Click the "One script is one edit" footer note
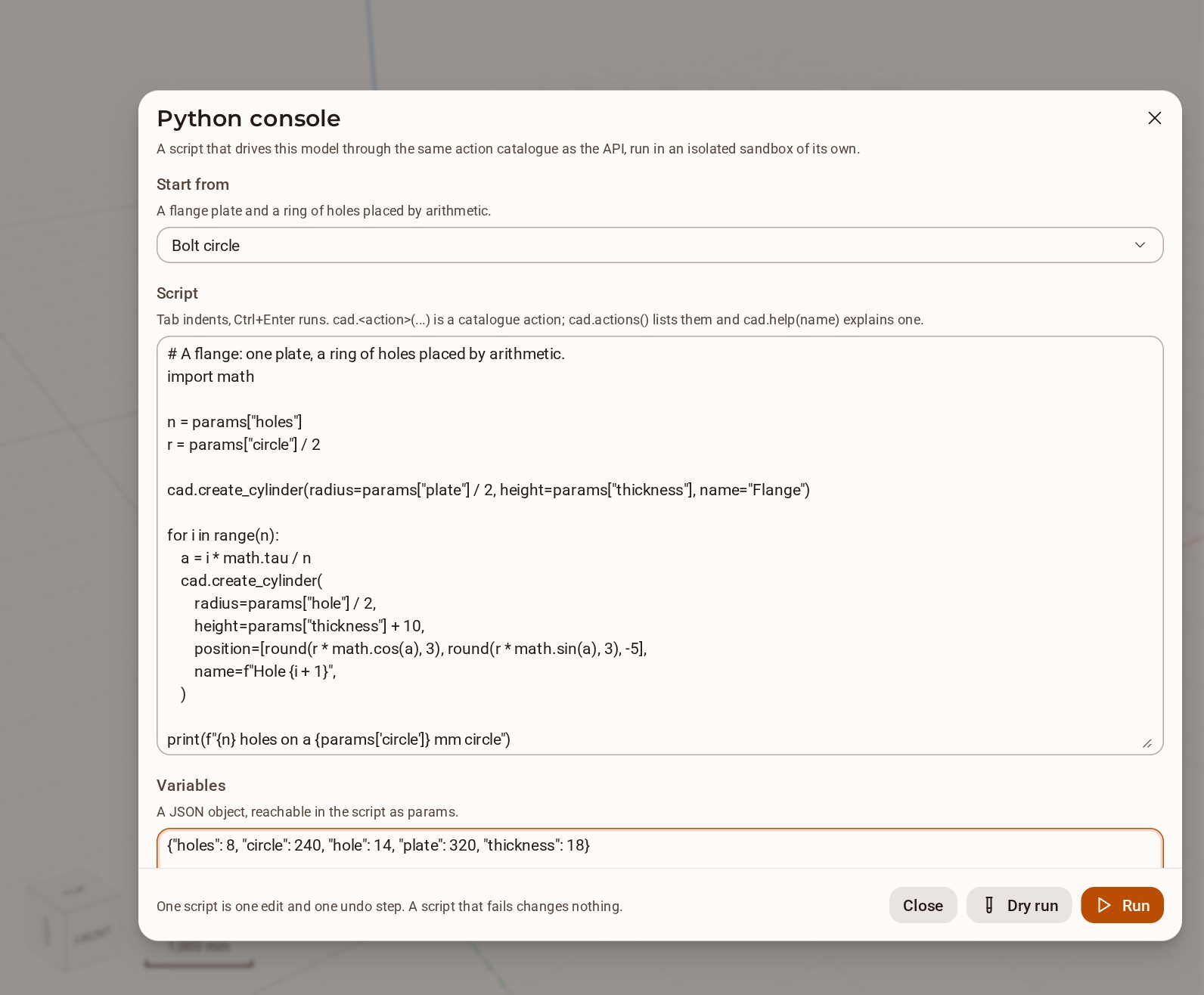 pyautogui.click(x=389, y=906)
